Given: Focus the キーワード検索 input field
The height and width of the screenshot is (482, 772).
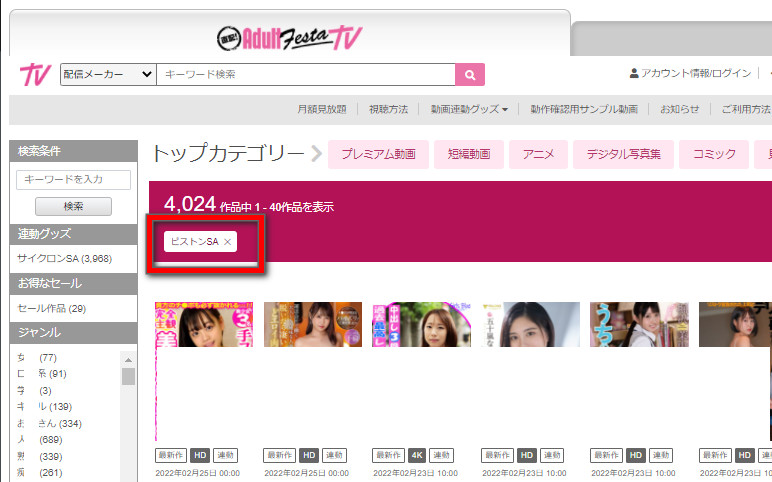Looking at the screenshot, I should [306, 74].
